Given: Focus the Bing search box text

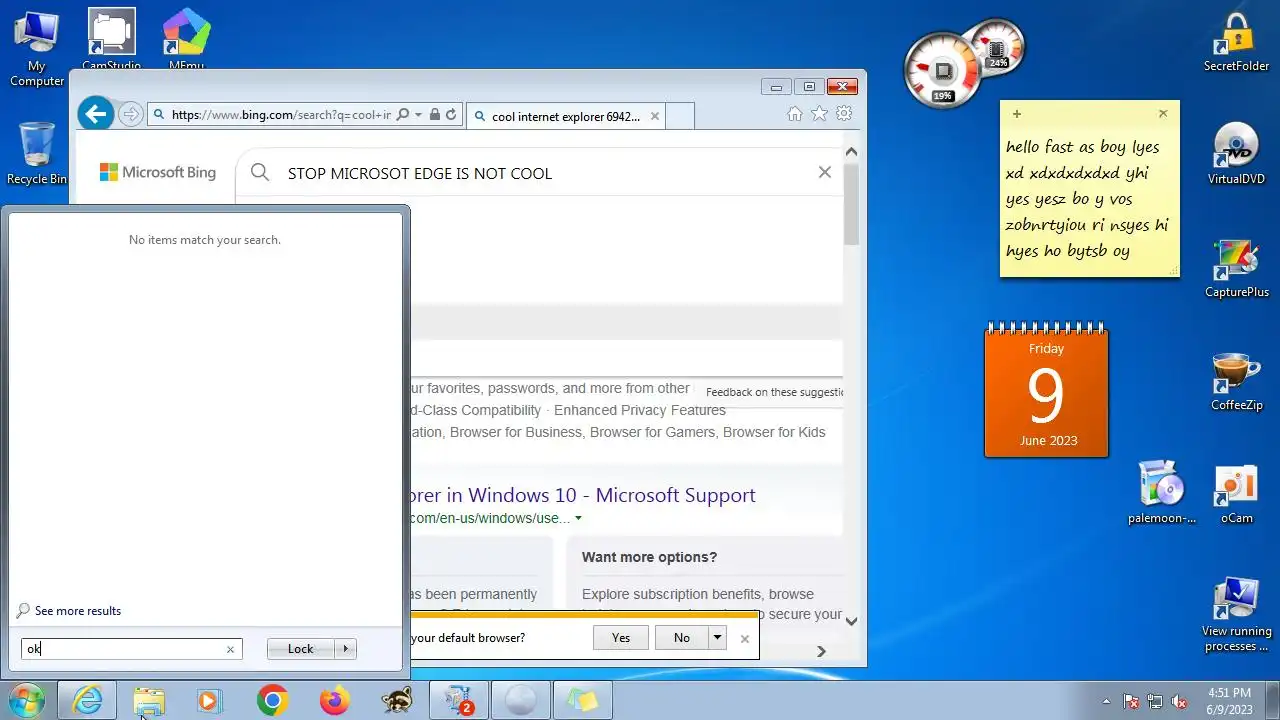Looking at the screenshot, I should (420, 173).
